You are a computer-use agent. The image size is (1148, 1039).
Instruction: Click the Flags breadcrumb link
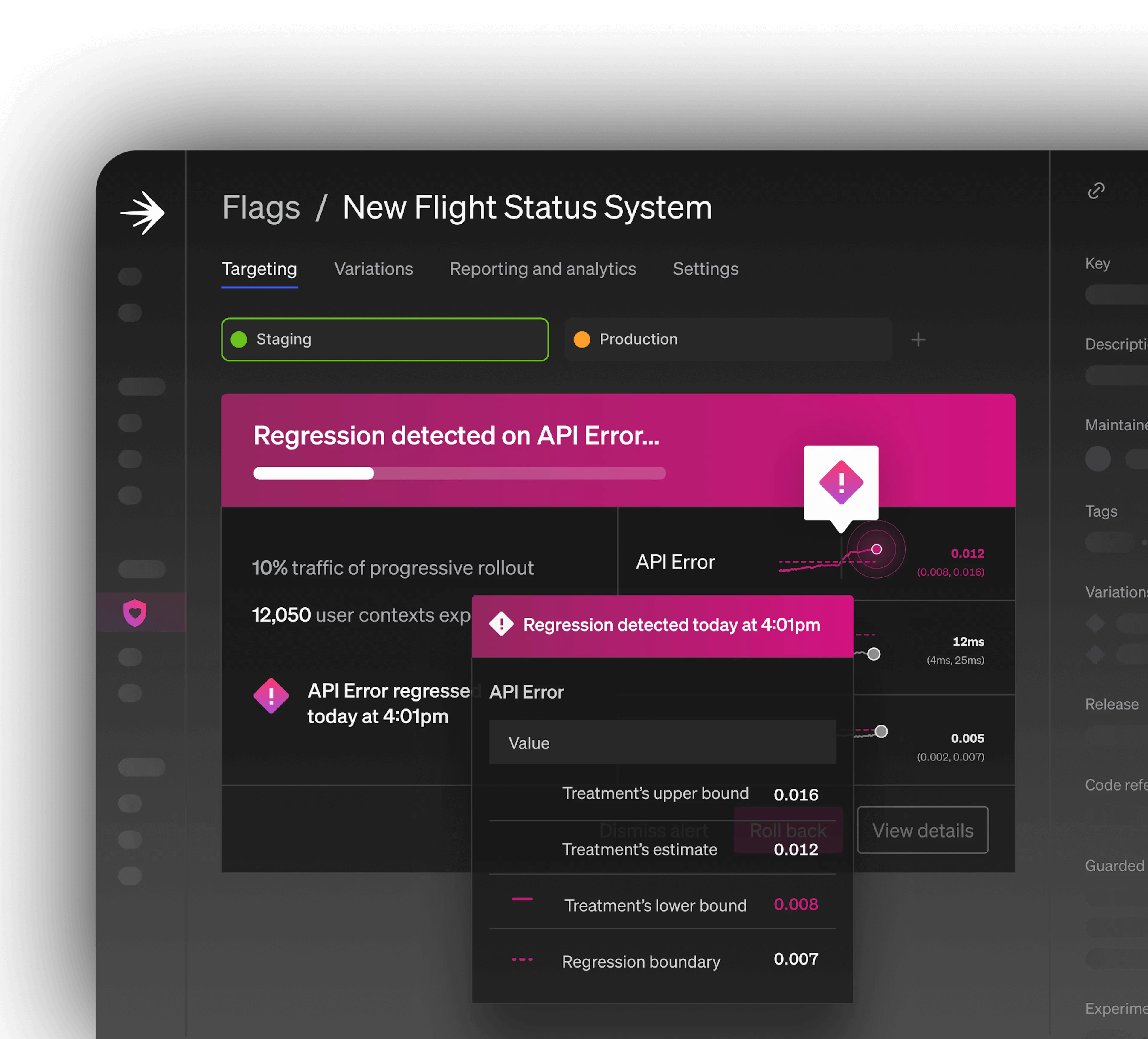(261, 207)
